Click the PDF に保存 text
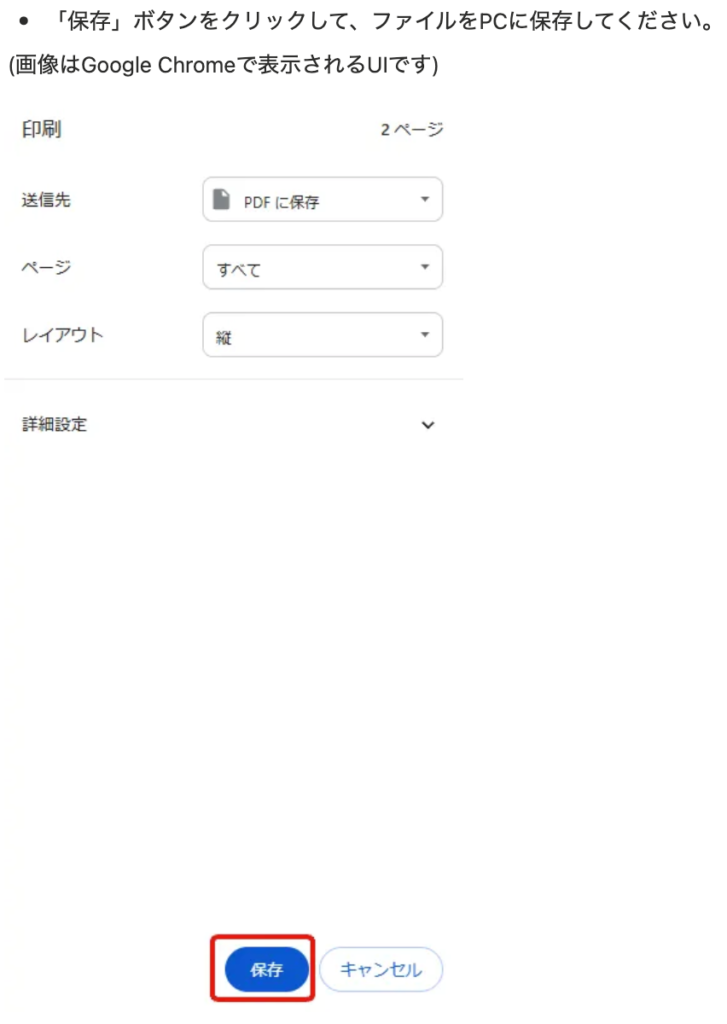This screenshot has width=727, height=1024. (x=282, y=202)
